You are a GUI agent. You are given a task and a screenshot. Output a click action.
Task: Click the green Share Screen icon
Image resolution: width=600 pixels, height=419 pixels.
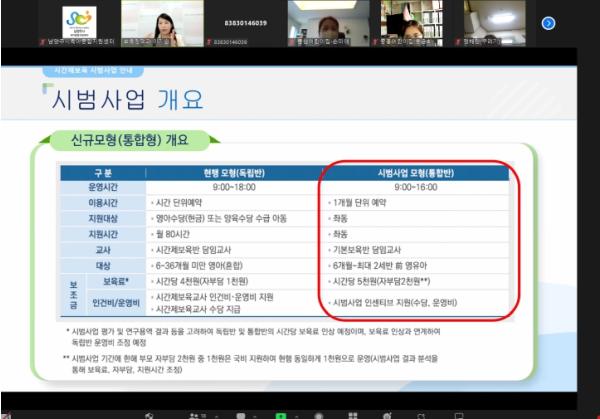[x=279, y=414]
